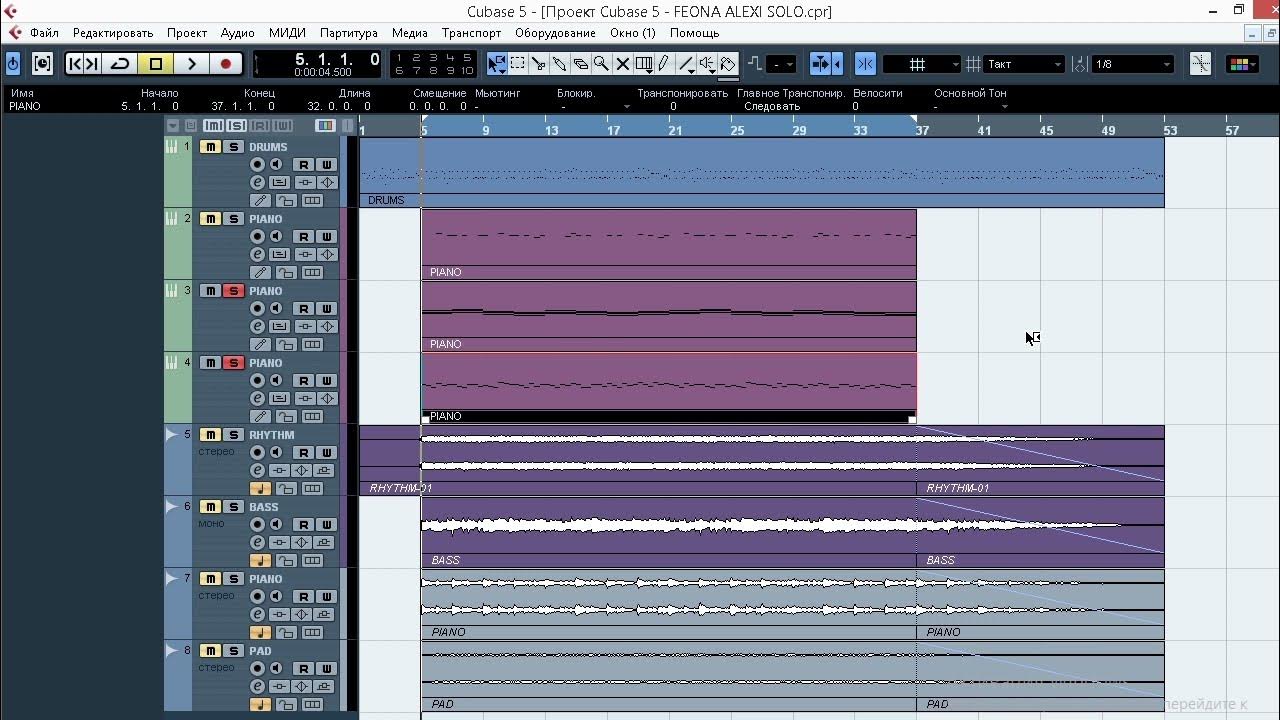The image size is (1280, 720).
Task: Select the Line tool
Action: [686, 63]
